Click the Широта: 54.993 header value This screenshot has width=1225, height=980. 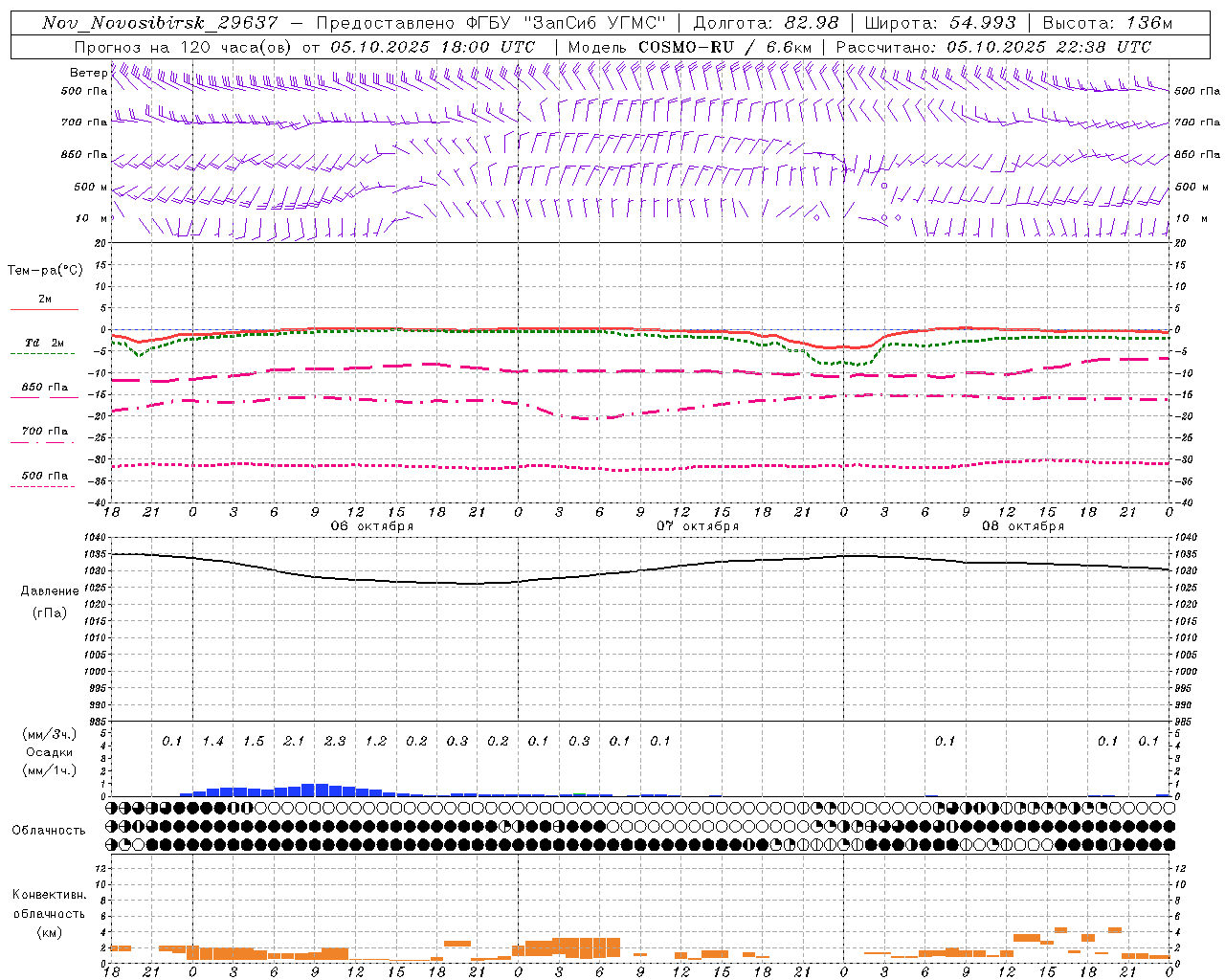pyautogui.click(x=940, y=23)
